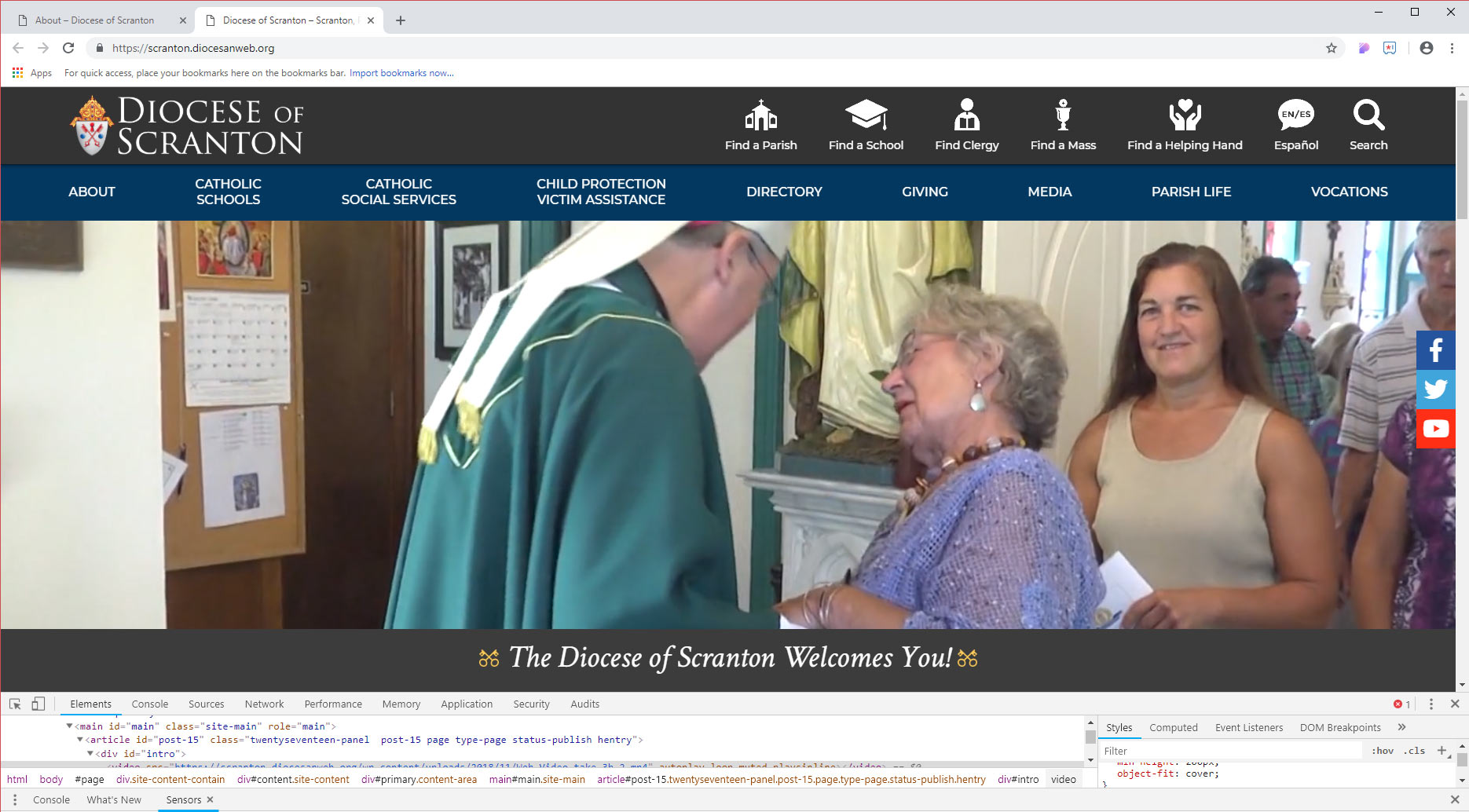The image size is (1469, 812).
Task: Click the Find a Helping Hand icon
Action: click(1185, 115)
